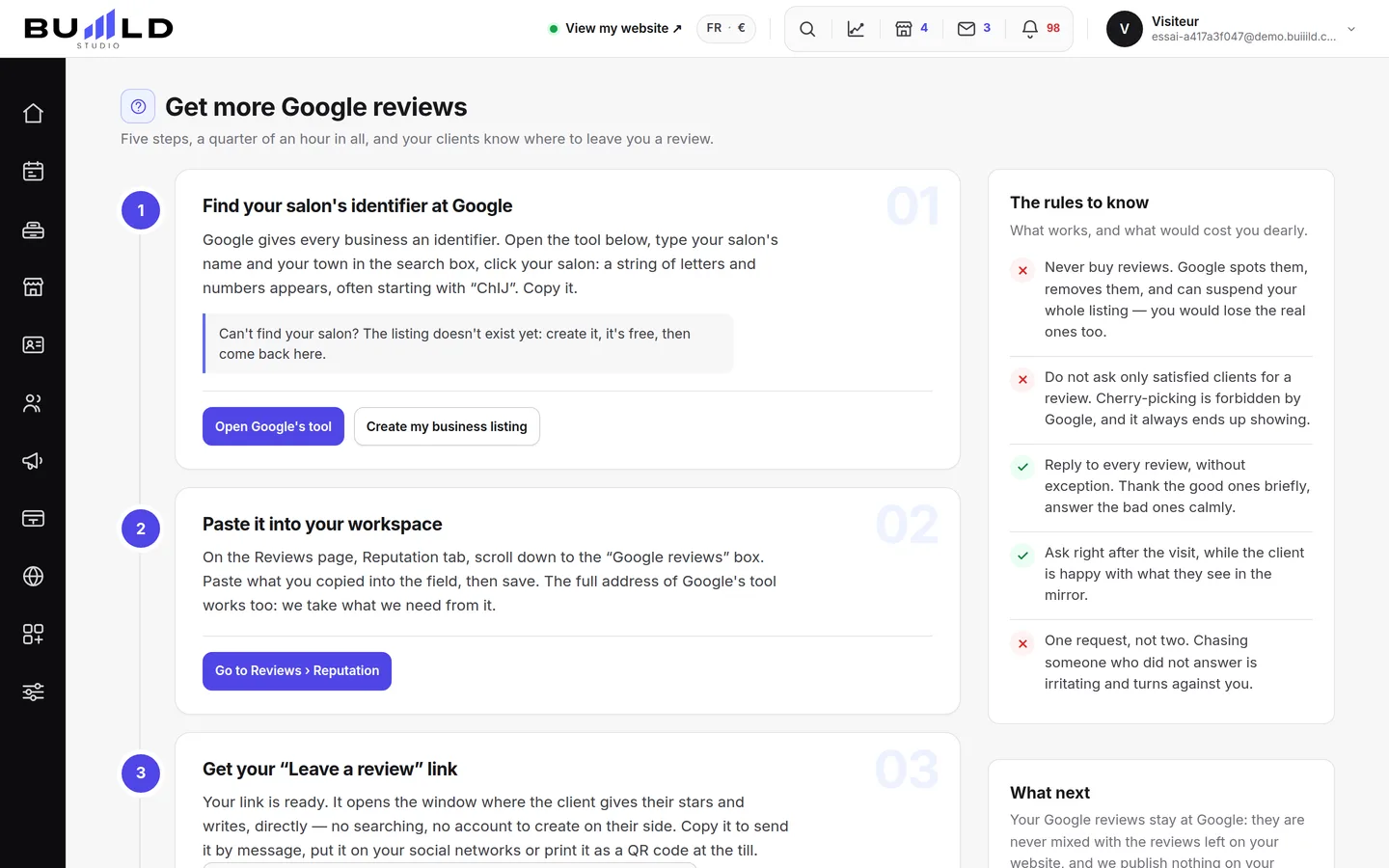Click the search magnifier icon in top bar
Viewport: 1389px width, 868px height.
coord(807,29)
